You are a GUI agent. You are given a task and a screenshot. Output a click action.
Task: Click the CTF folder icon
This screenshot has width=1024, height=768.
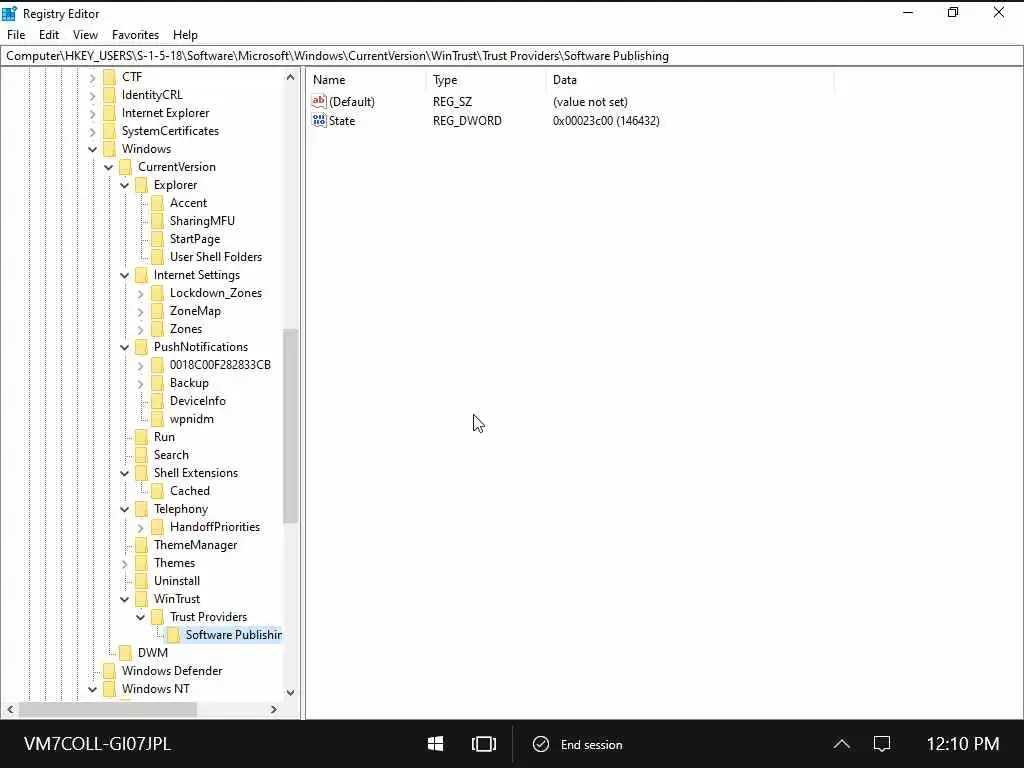pyautogui.click(x=110, y=76)
